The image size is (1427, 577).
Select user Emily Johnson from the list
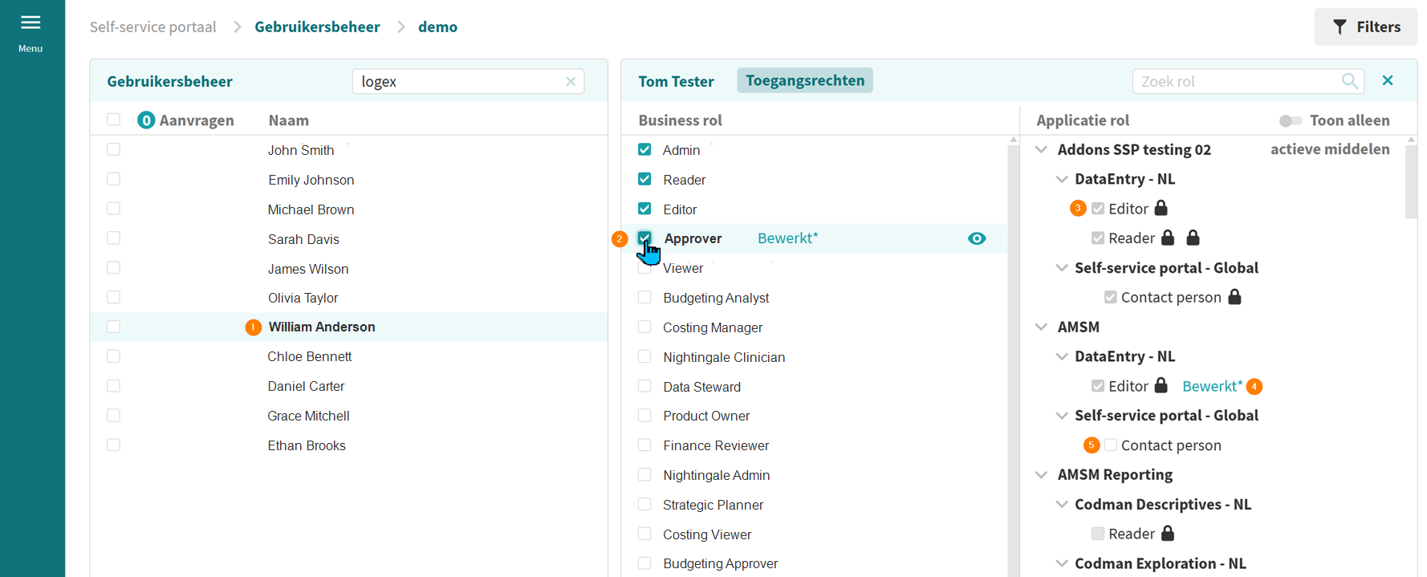(x=311, y=180)
